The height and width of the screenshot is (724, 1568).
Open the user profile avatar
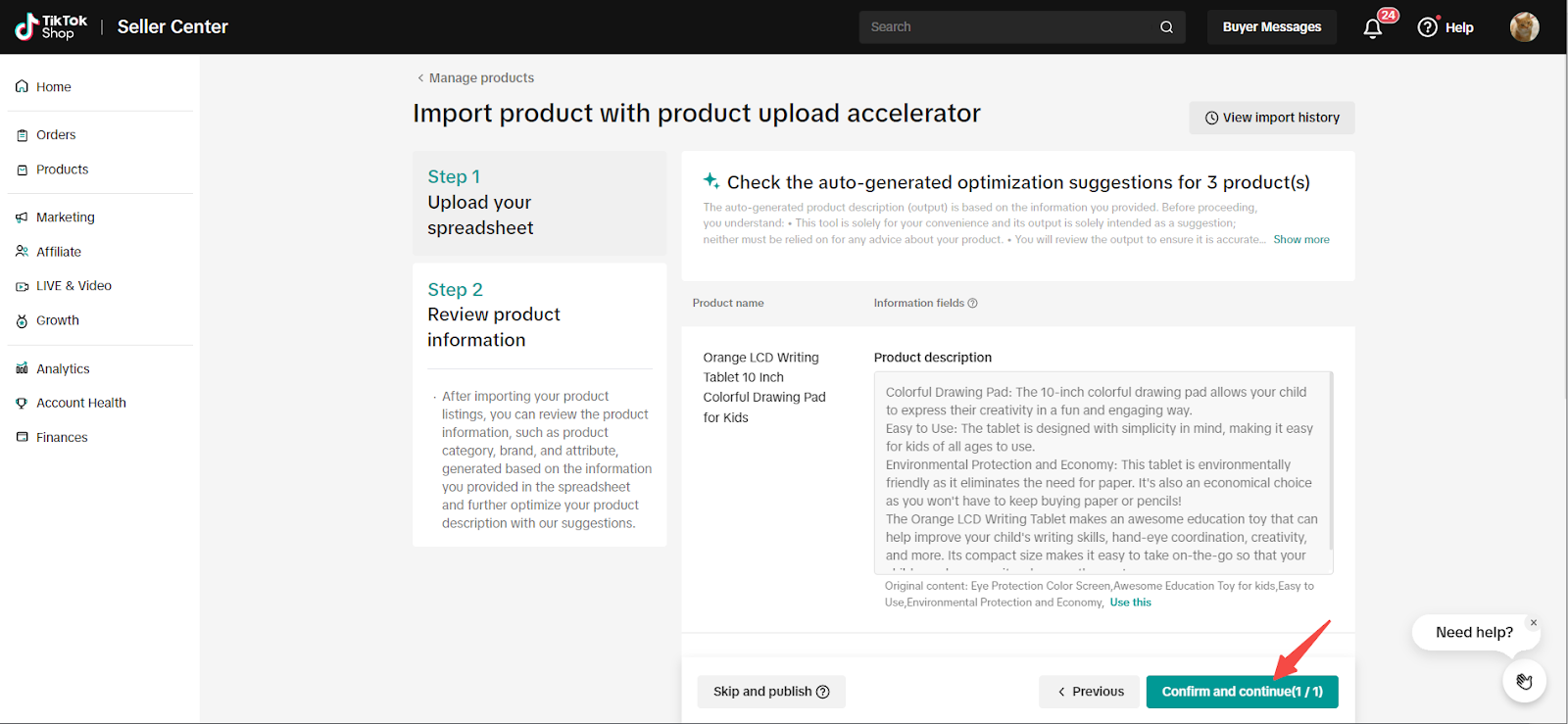[1524, 27]
